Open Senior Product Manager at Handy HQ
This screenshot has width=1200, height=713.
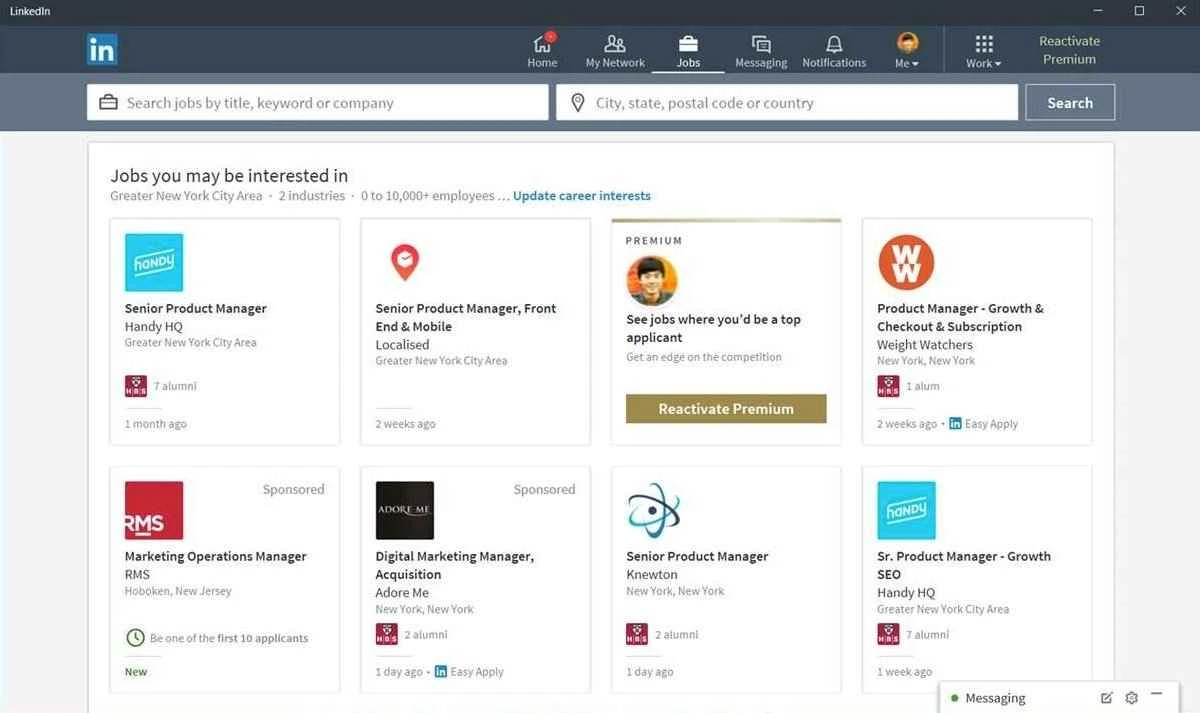click(196, 309)
